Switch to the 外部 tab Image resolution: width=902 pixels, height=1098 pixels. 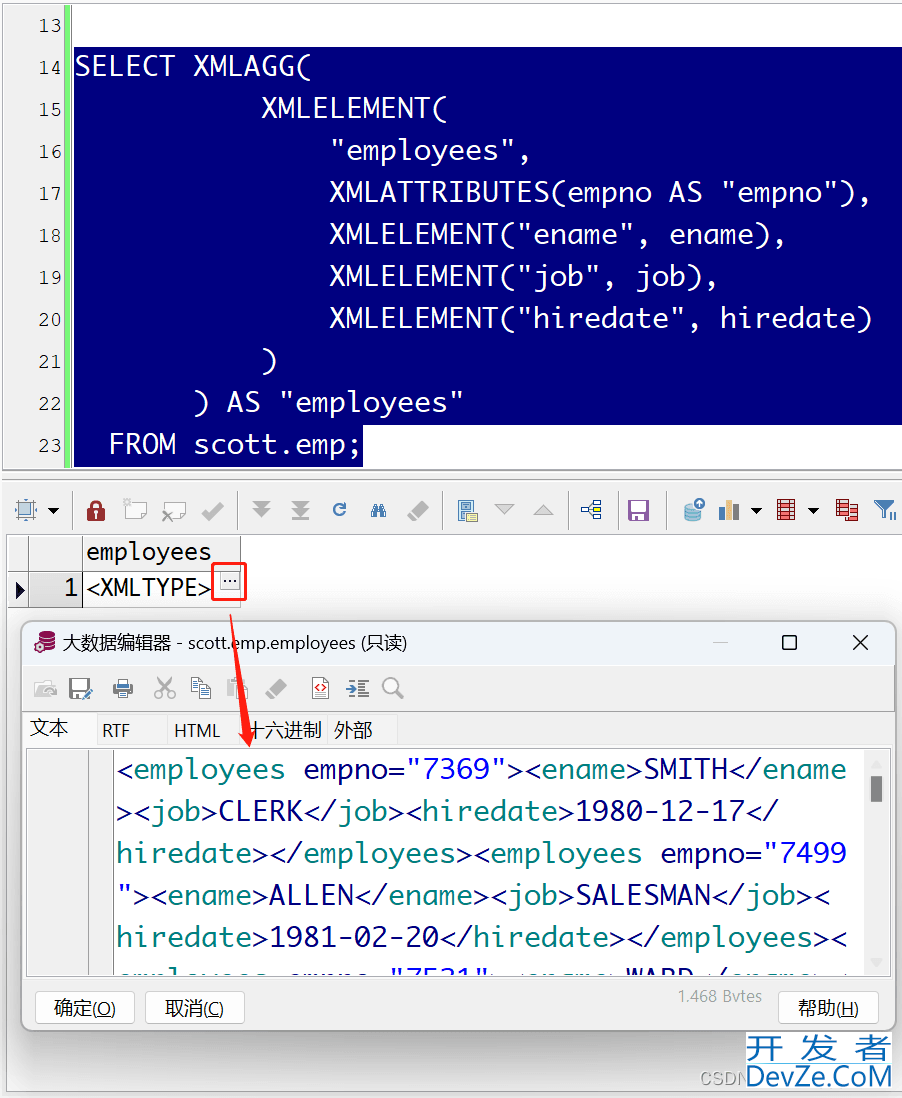coord(354,730)
